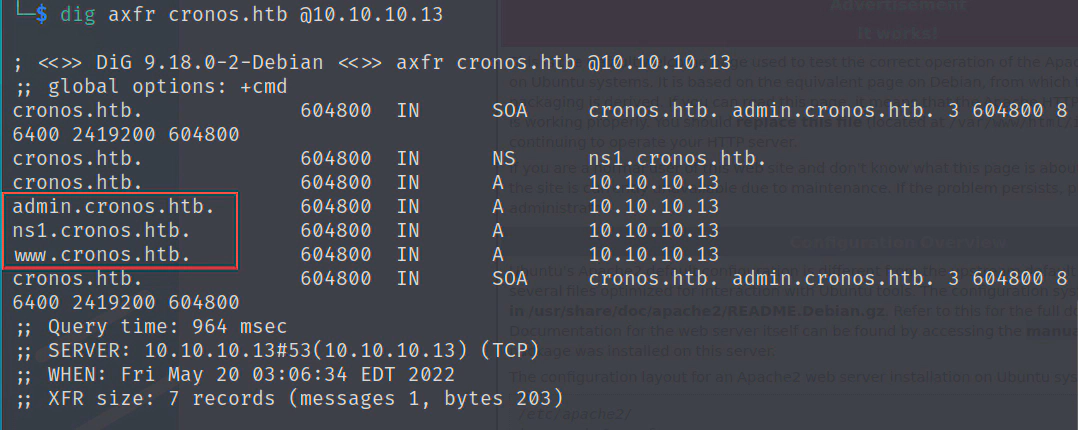The height and width of the screenshot is (430, 1078).
Task: Click the WHEN timestamp line
Action: [x=235, y=374]
